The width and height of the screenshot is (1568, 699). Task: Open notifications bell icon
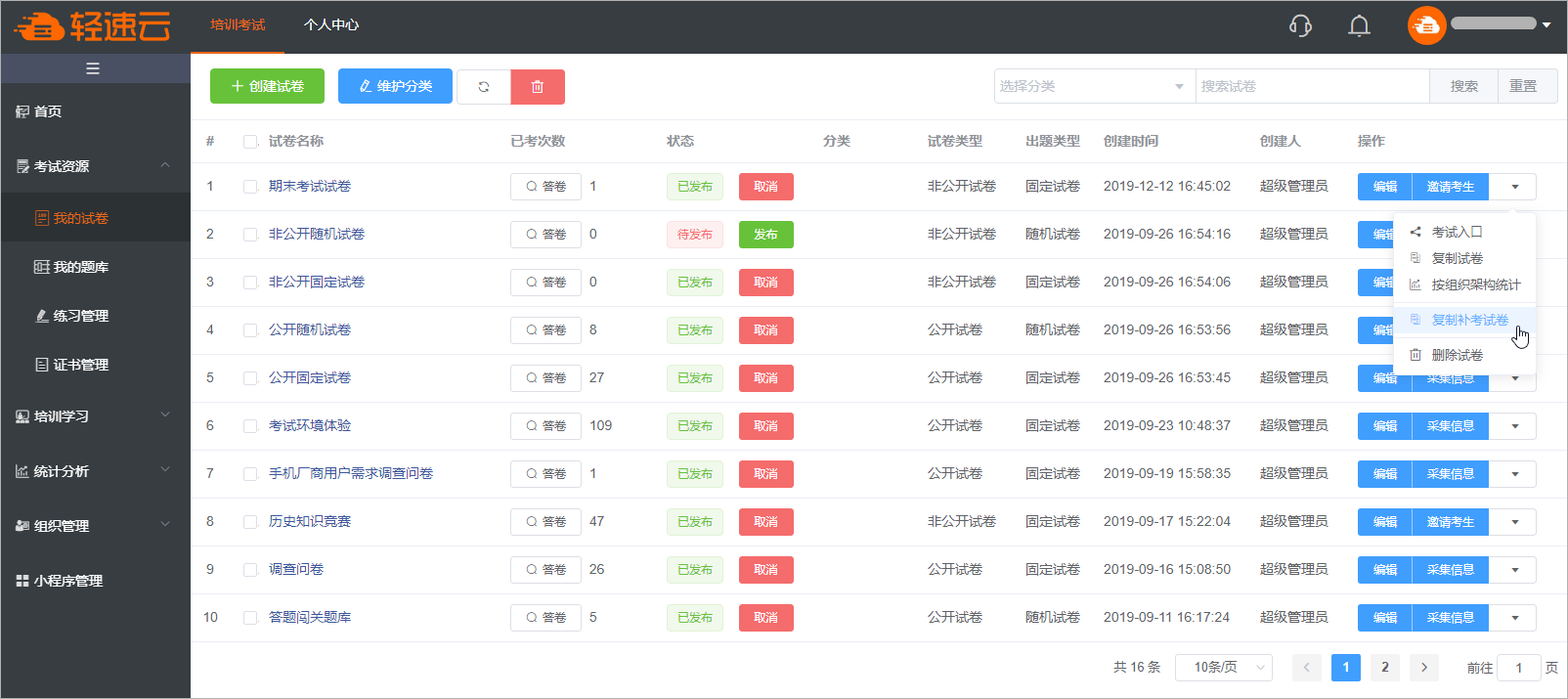point(1359,25)
